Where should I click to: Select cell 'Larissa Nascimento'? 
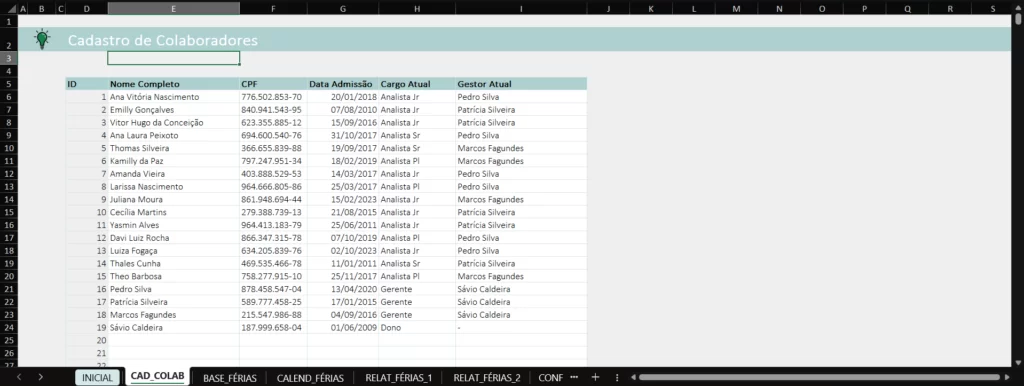click(x=173, y=186)
